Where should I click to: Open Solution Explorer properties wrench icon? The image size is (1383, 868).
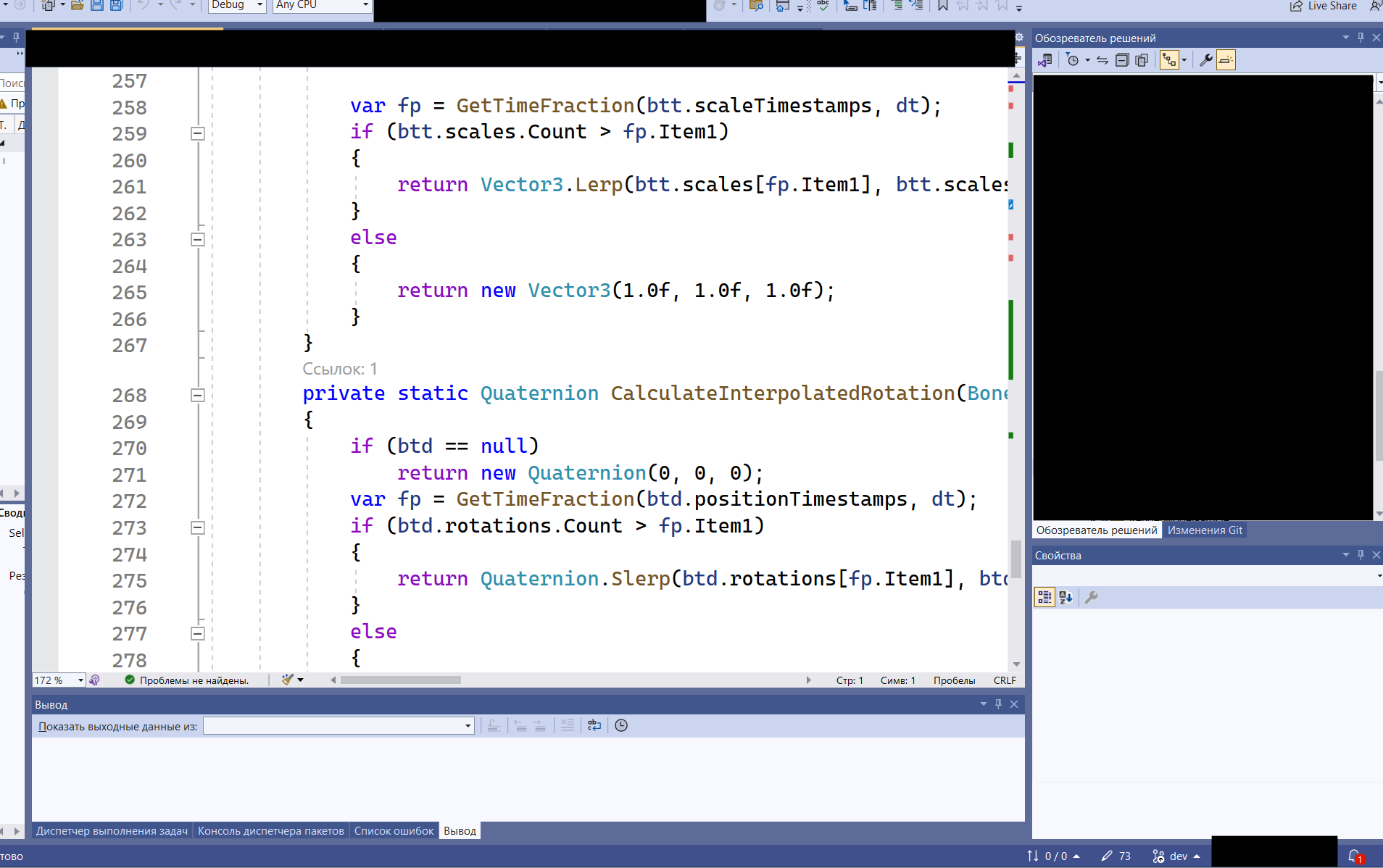(1205, 60)
